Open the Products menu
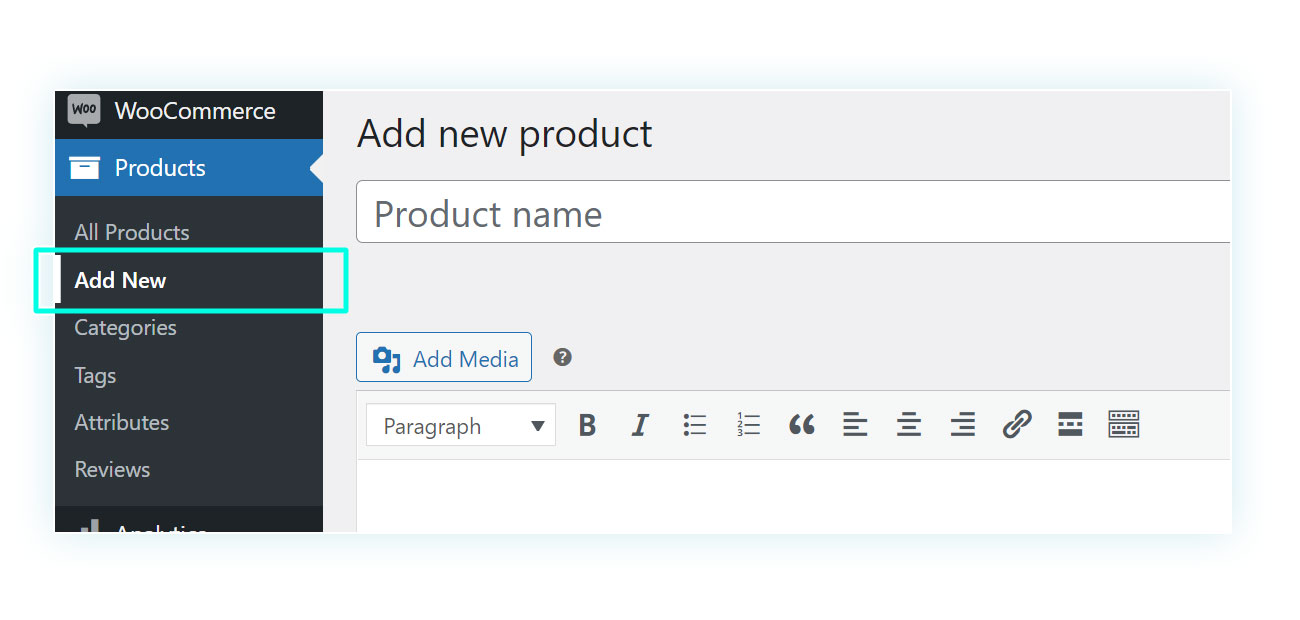The height and width of the screenshot is (620, 1300). [189, 168]
